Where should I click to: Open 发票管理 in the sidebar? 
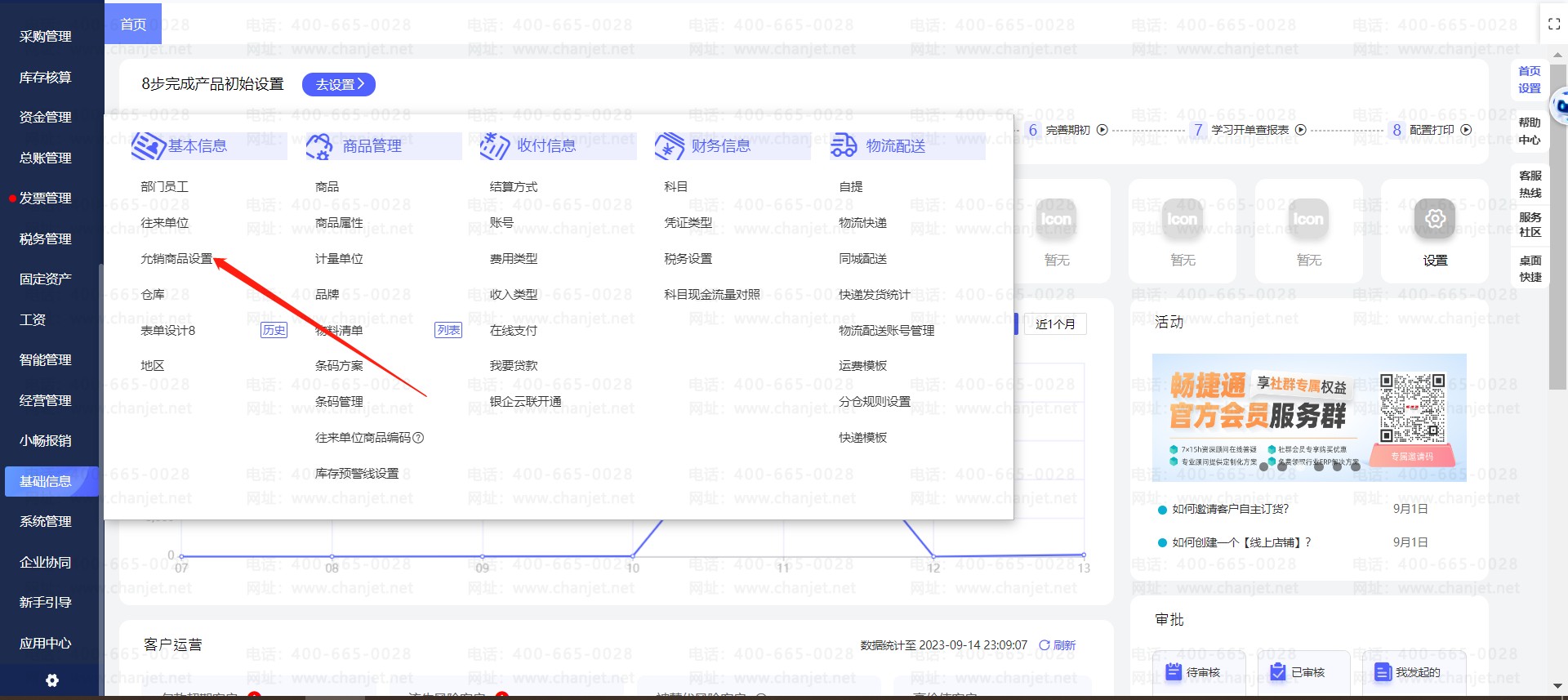[x=46, y=198]
